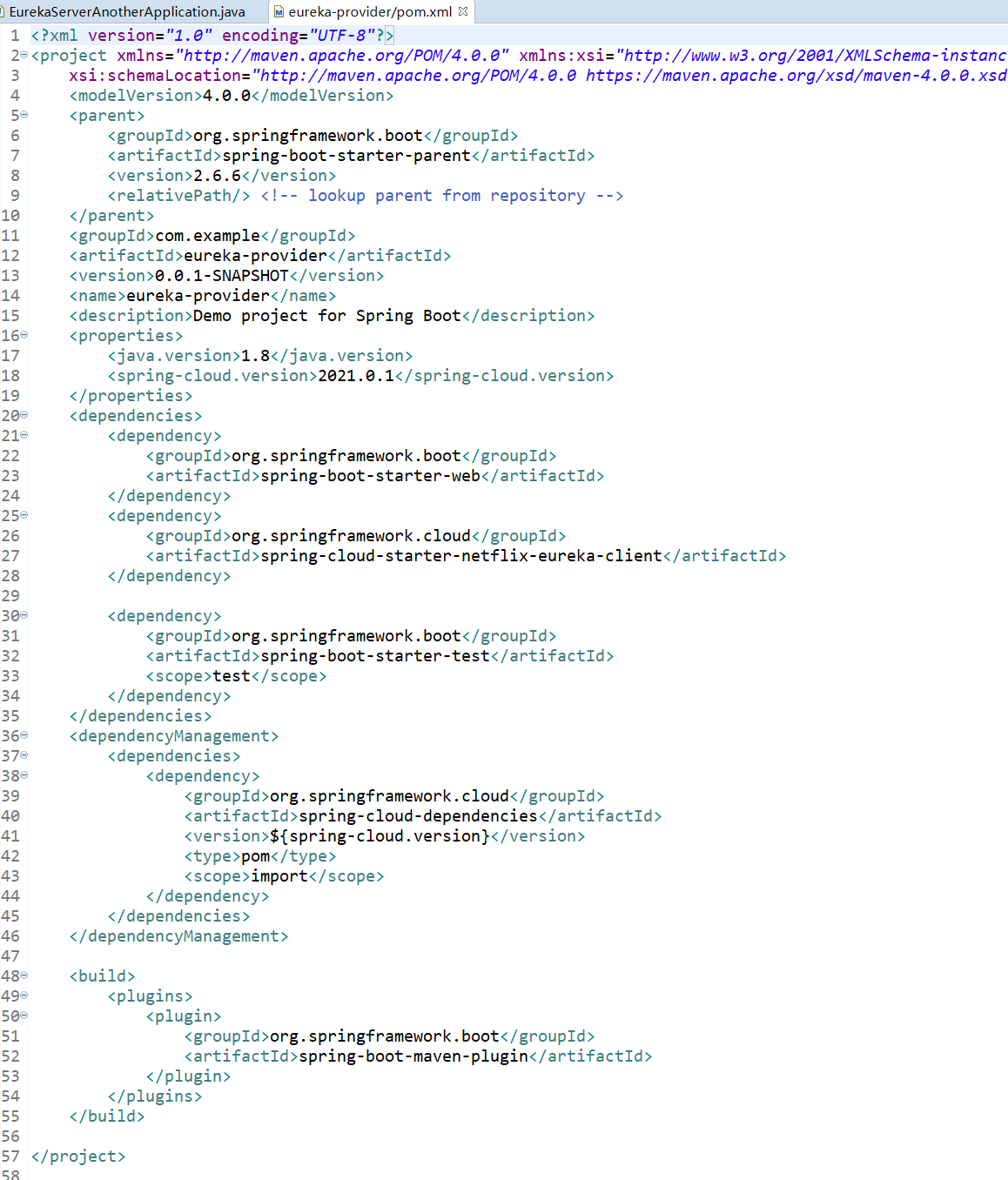Close the eureka-provider/pom.xml tab

[x=463, y=11]
